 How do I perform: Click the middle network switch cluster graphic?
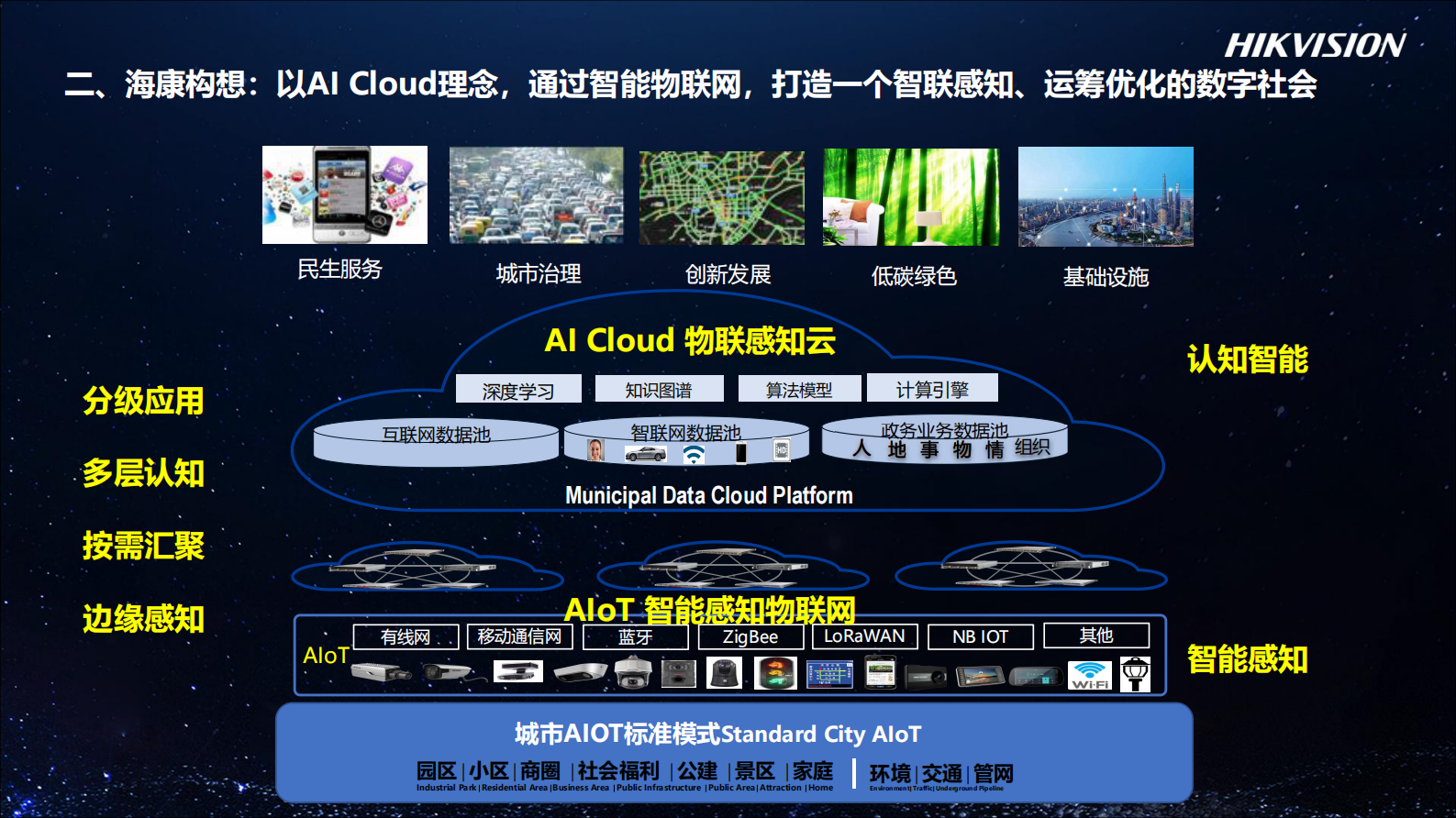point(725,566)
